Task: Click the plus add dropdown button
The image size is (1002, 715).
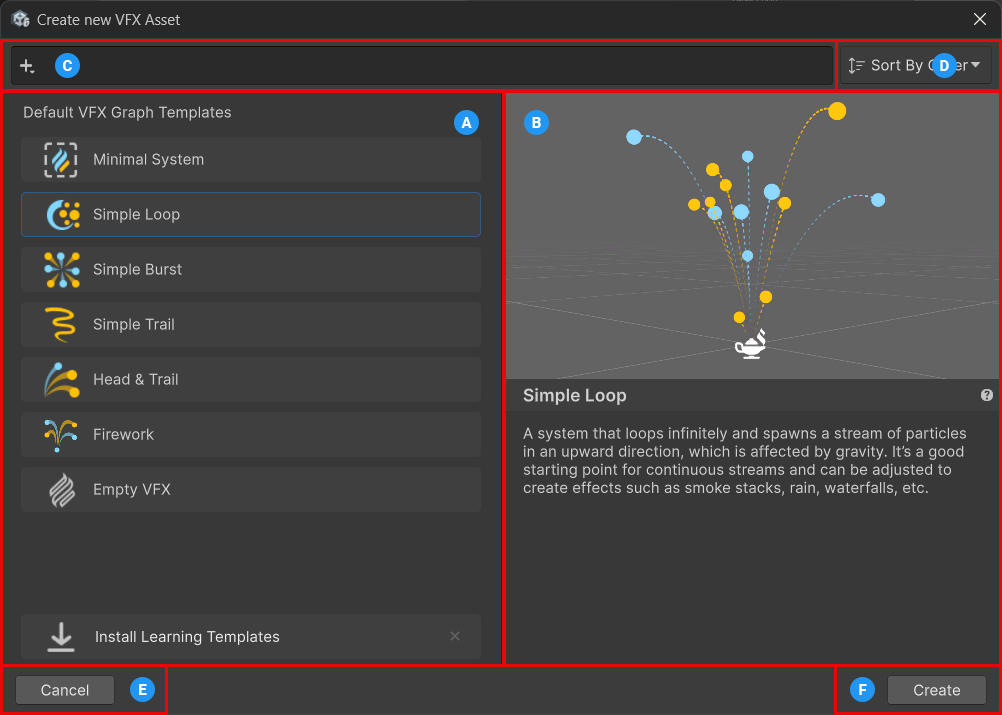Action: click(x=27, y=66)
